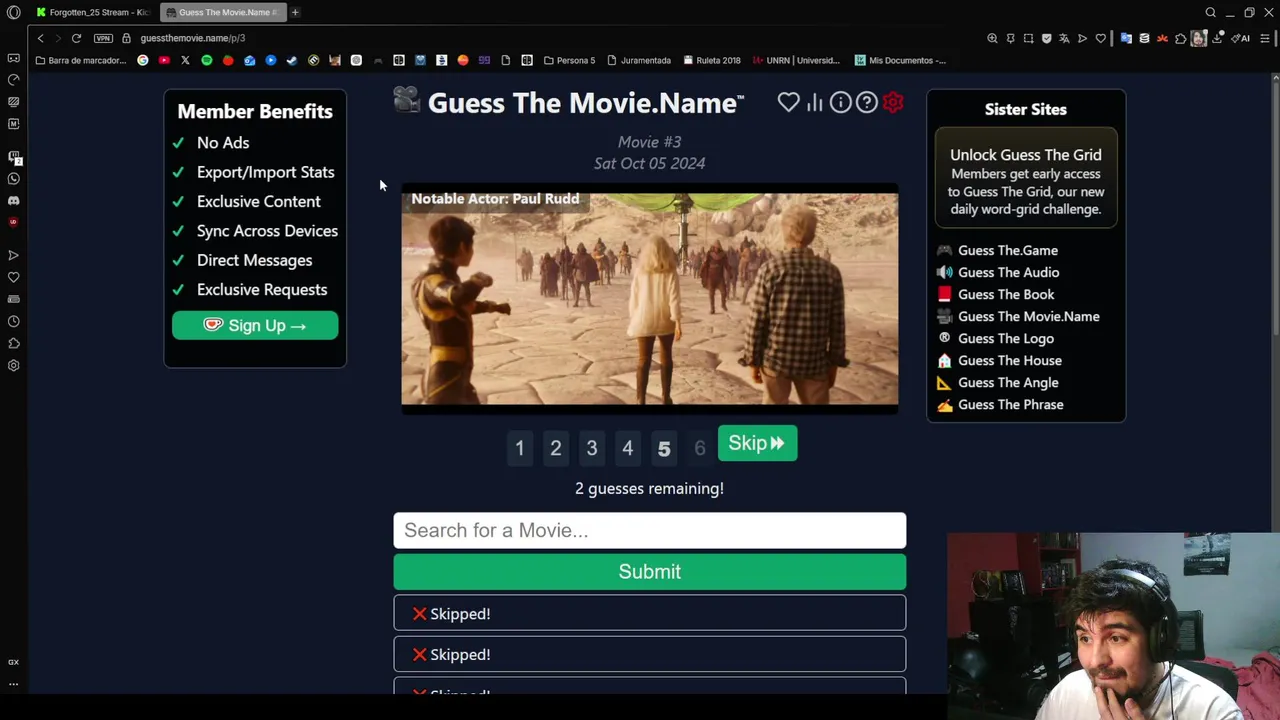Open the Mis Documentos bookmark

pyautogui.click(x=900, y=60)
